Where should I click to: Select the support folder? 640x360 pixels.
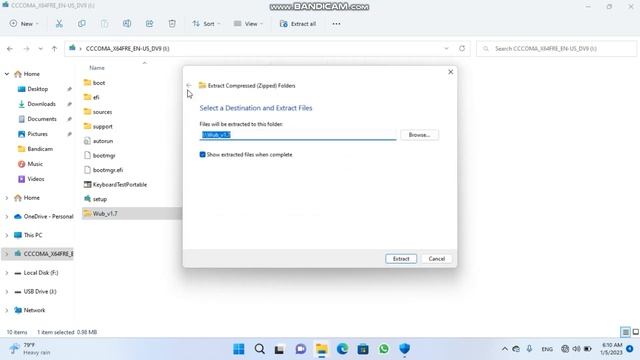[x=102, y=127]
